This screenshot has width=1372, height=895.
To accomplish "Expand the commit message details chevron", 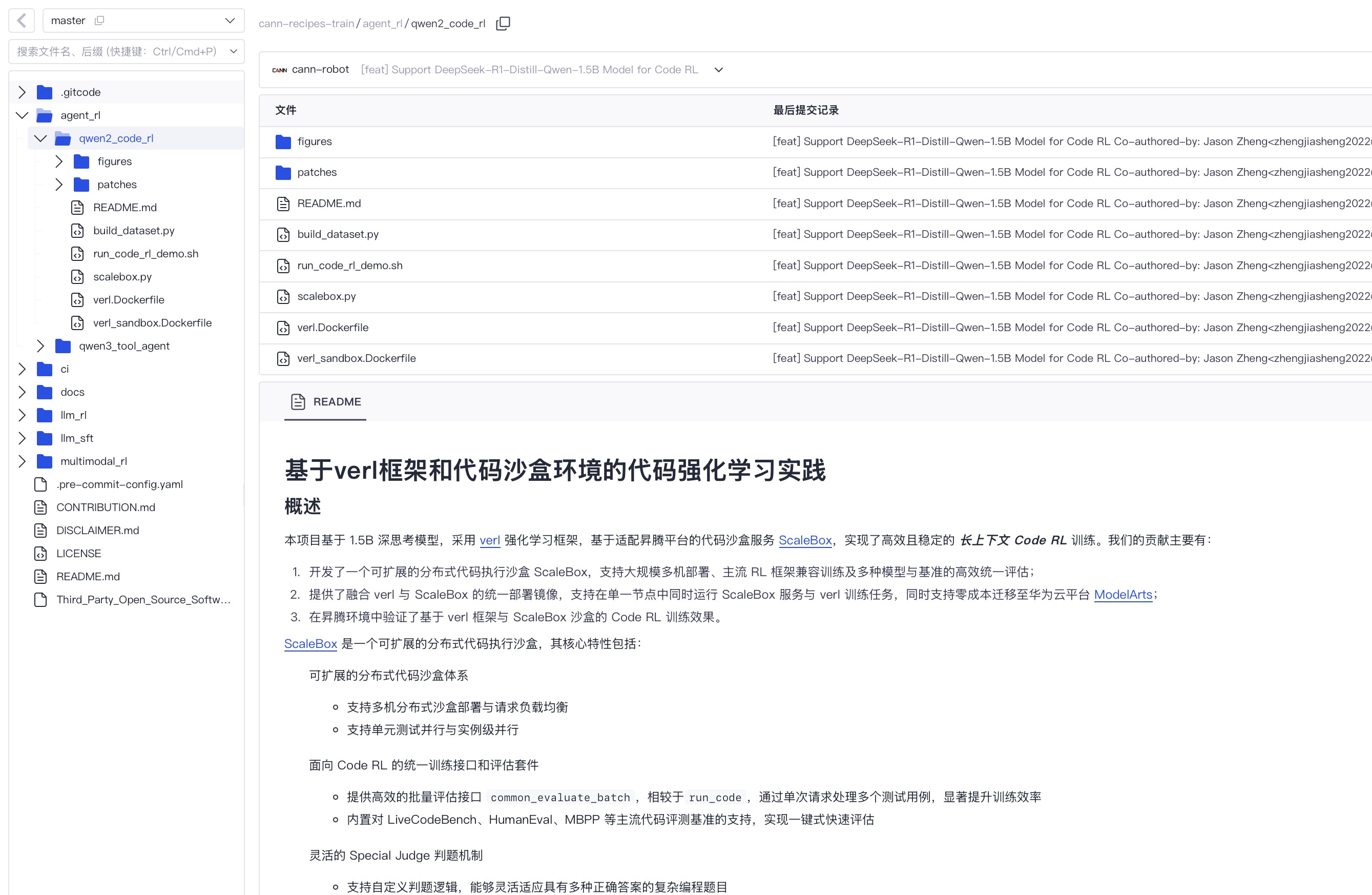I will pos(718,70).
